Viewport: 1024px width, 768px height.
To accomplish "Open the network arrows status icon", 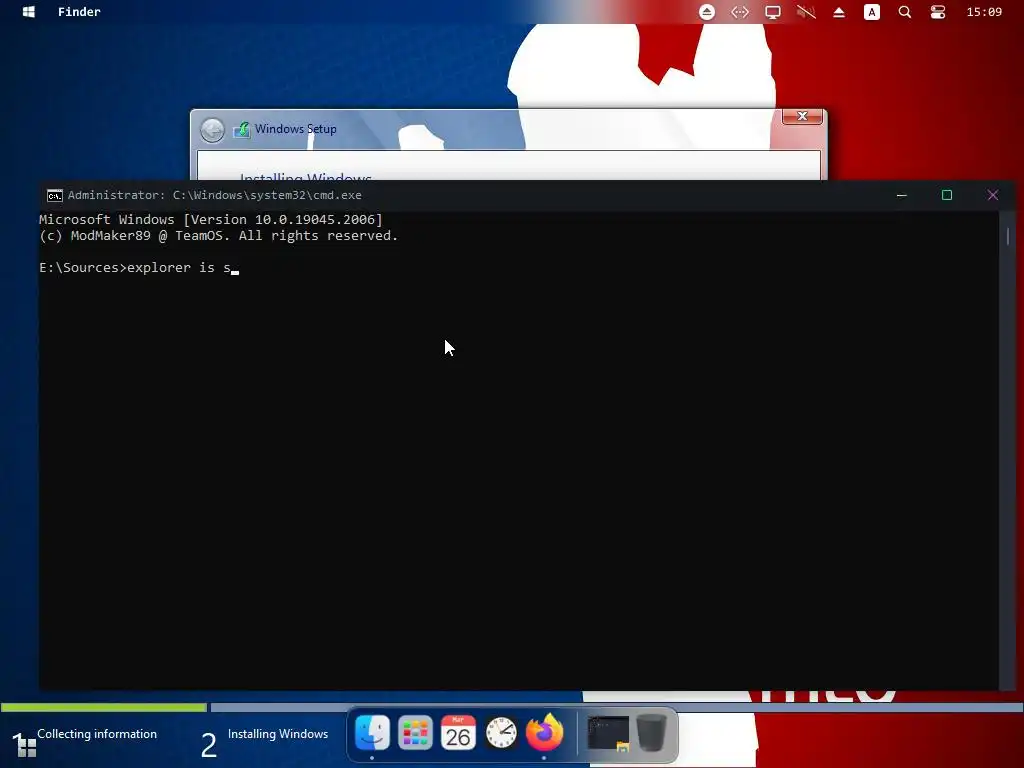I will 740,12.
